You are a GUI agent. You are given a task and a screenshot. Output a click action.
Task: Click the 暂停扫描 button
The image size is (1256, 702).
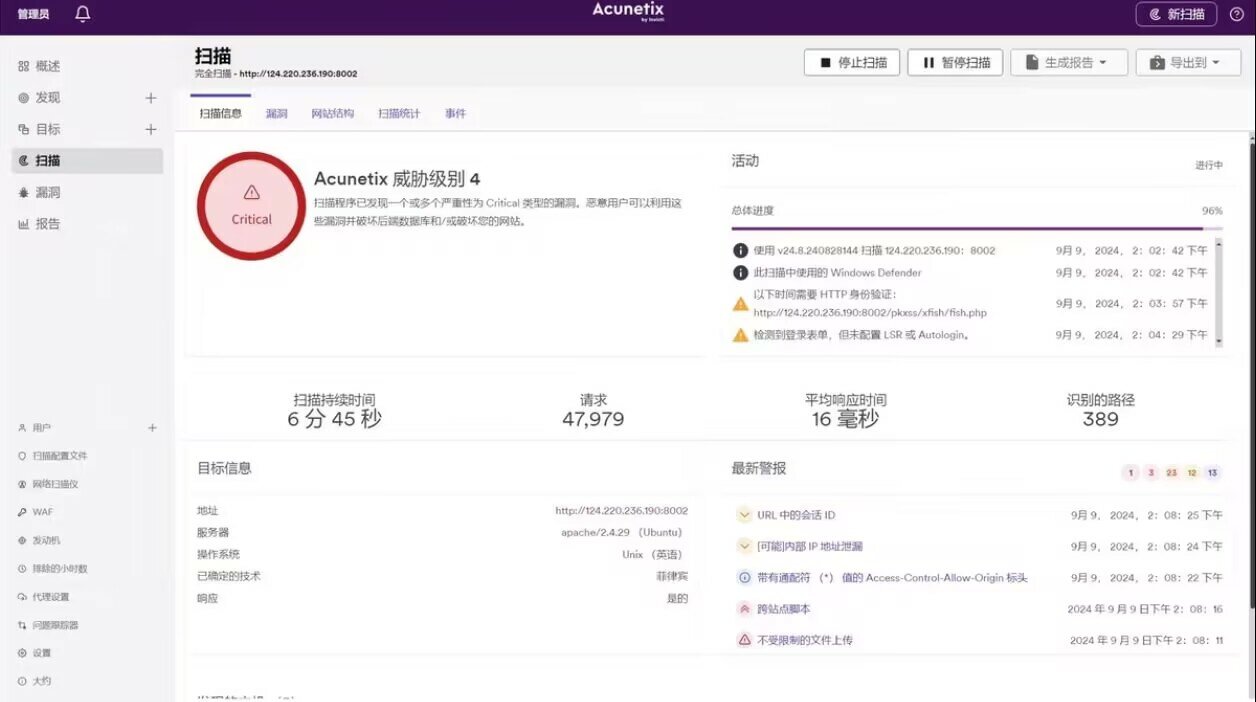955,62
